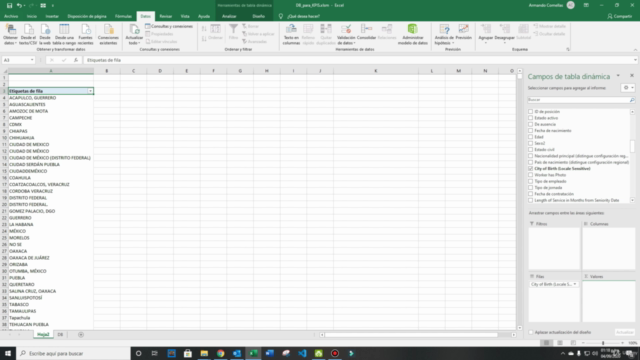Image resolution: width=640 pixels, height=360 pixels.
Task: Open Validación de datos
Action: click(x=346, y=34)
